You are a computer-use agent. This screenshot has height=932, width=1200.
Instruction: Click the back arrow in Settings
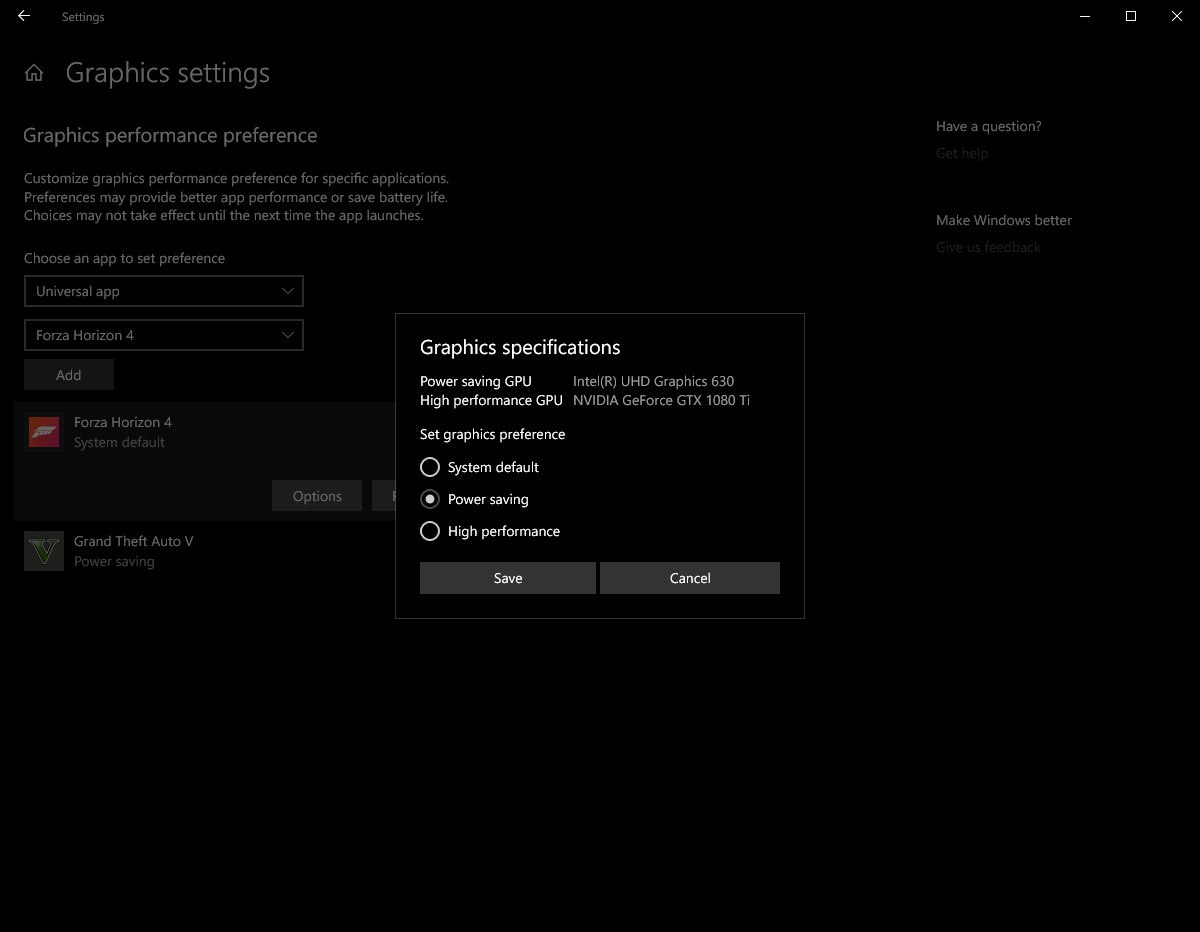[24, 16]
